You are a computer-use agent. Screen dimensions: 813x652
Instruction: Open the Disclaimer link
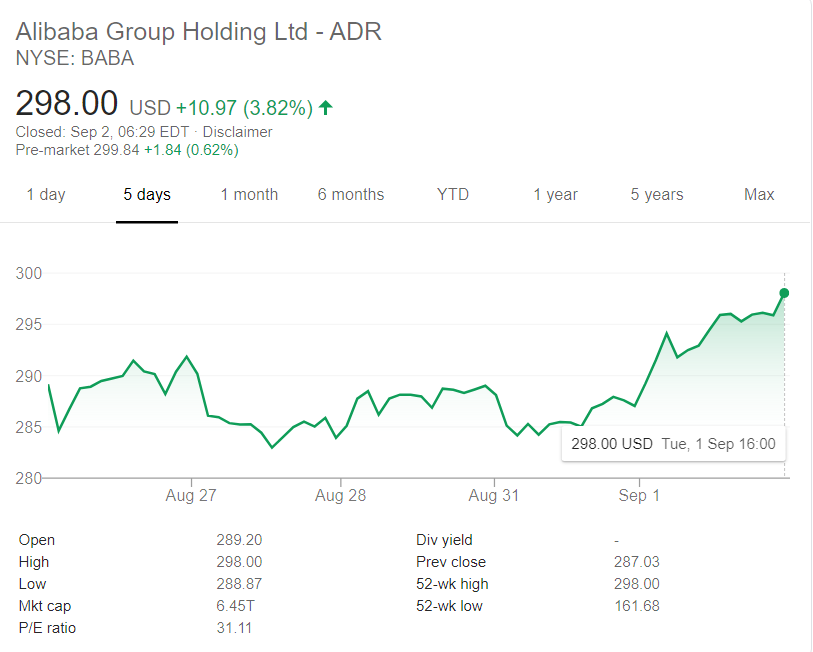click(x=239, y=131)
